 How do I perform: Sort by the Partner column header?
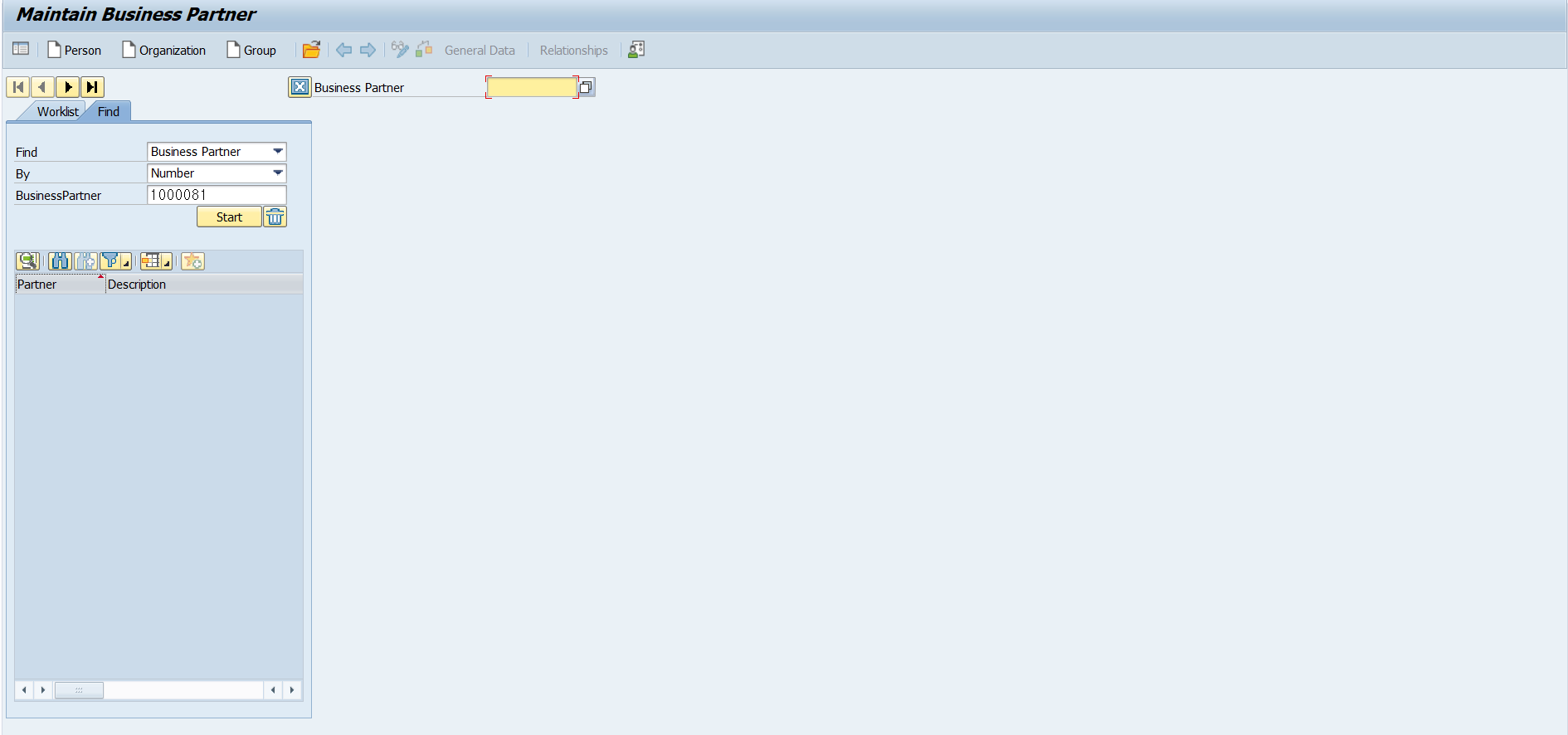click(60, 285)
